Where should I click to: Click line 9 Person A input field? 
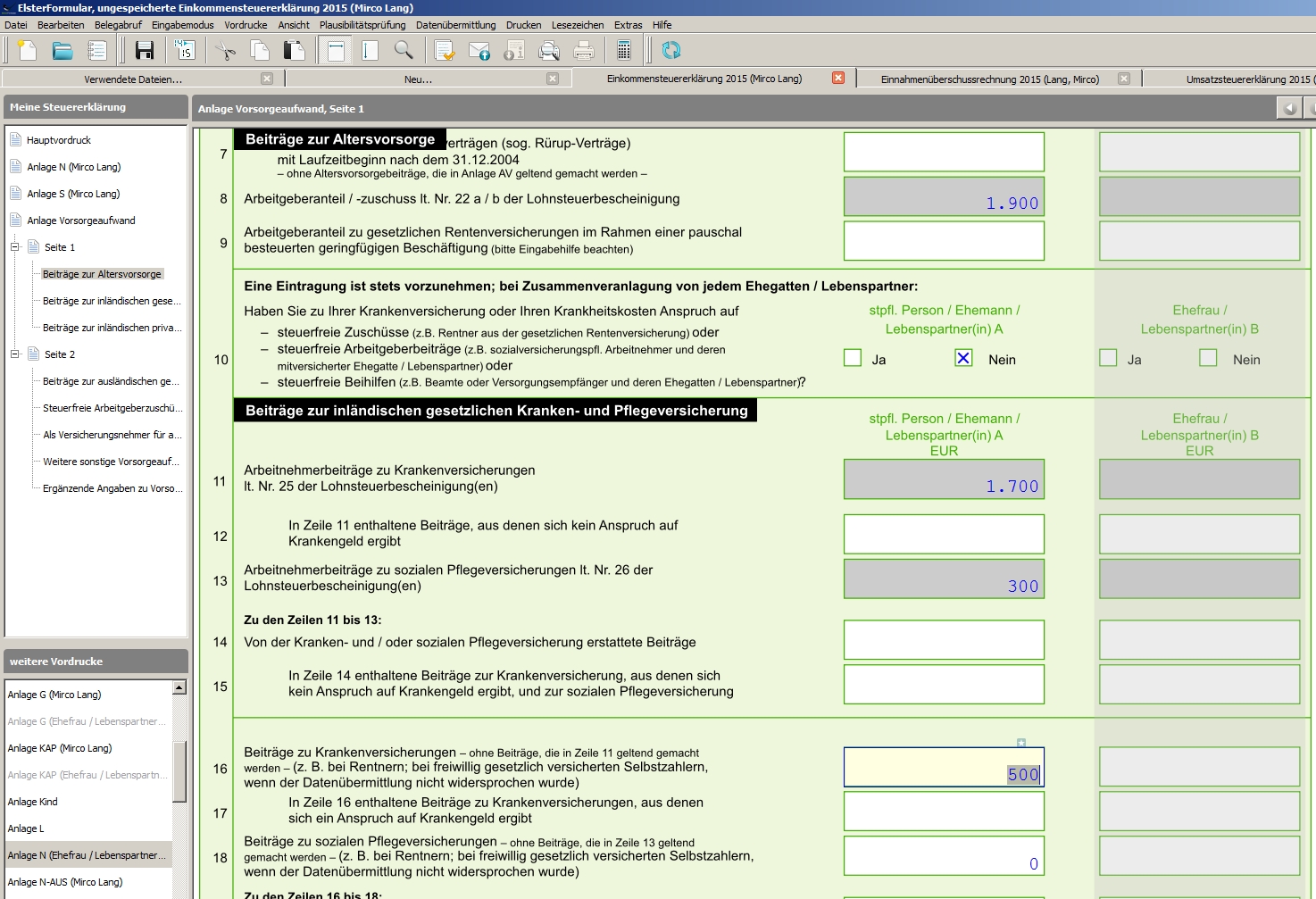pyautogui.click(x=944, y=241)
